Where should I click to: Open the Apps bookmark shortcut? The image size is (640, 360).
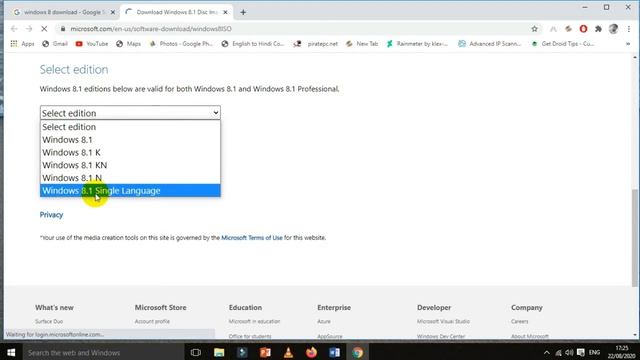tap(22, 44)
